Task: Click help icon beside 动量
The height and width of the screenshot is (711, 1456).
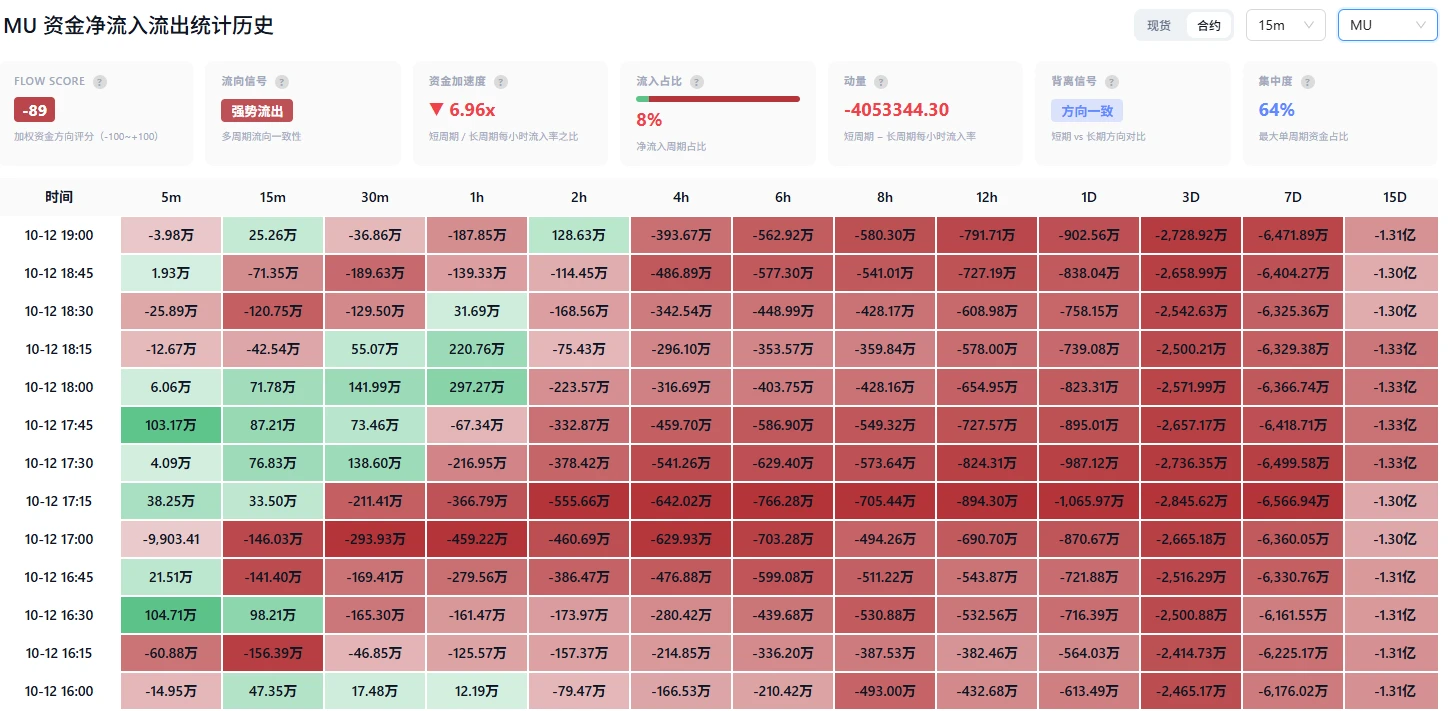Action: pos(883,82)
